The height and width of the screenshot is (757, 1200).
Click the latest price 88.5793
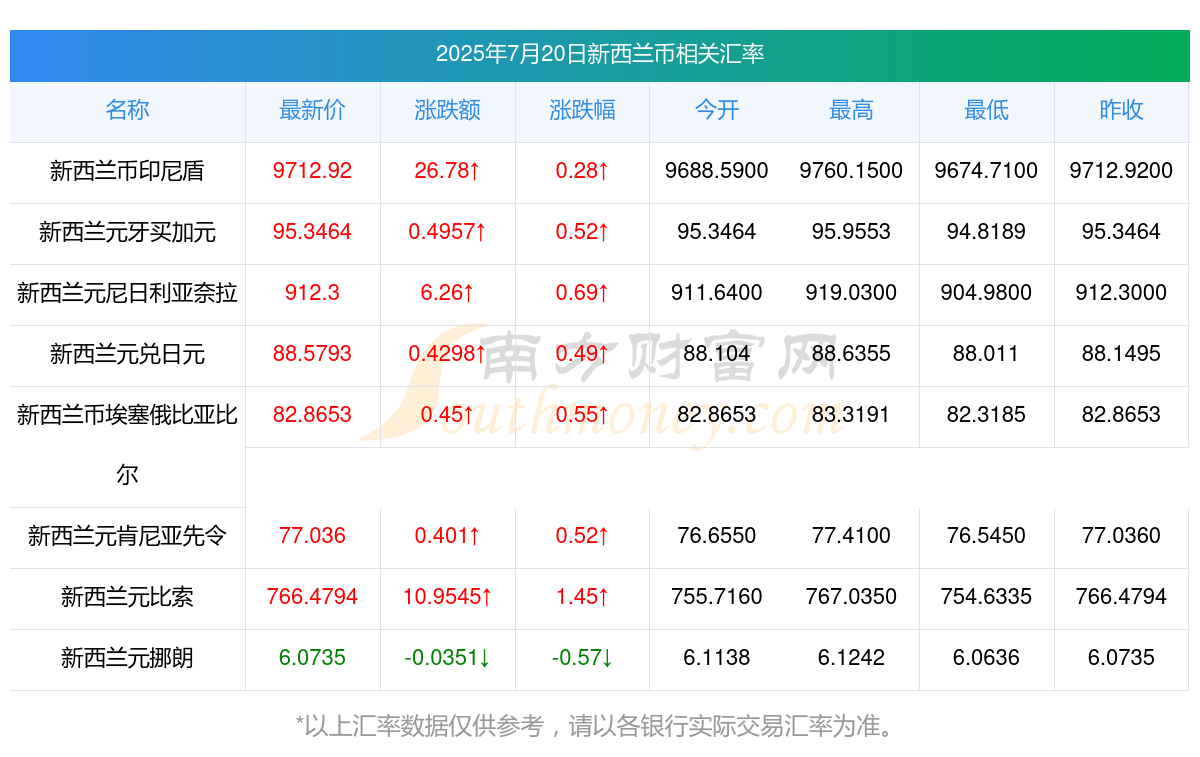point(312,354)
